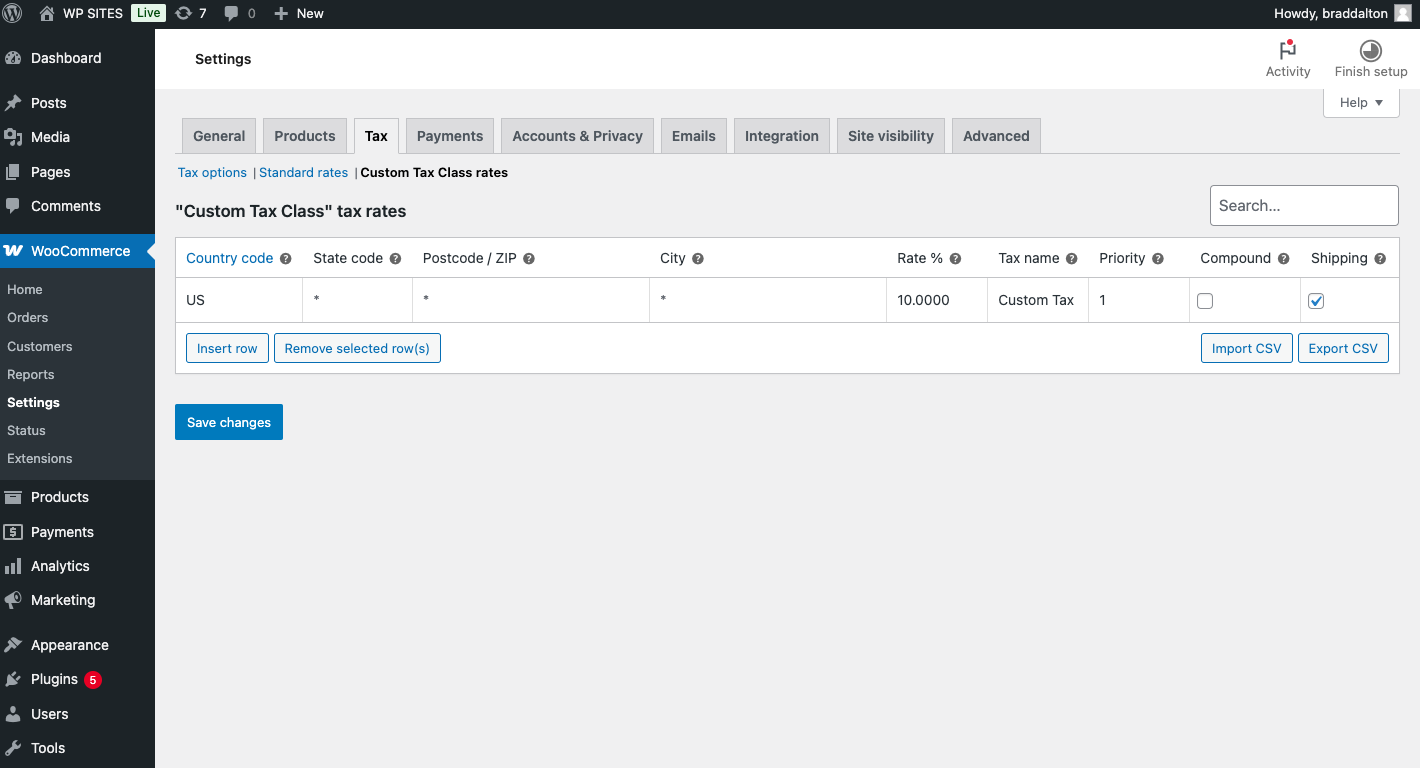Expand the Help dropdown

pos(1360,102)
